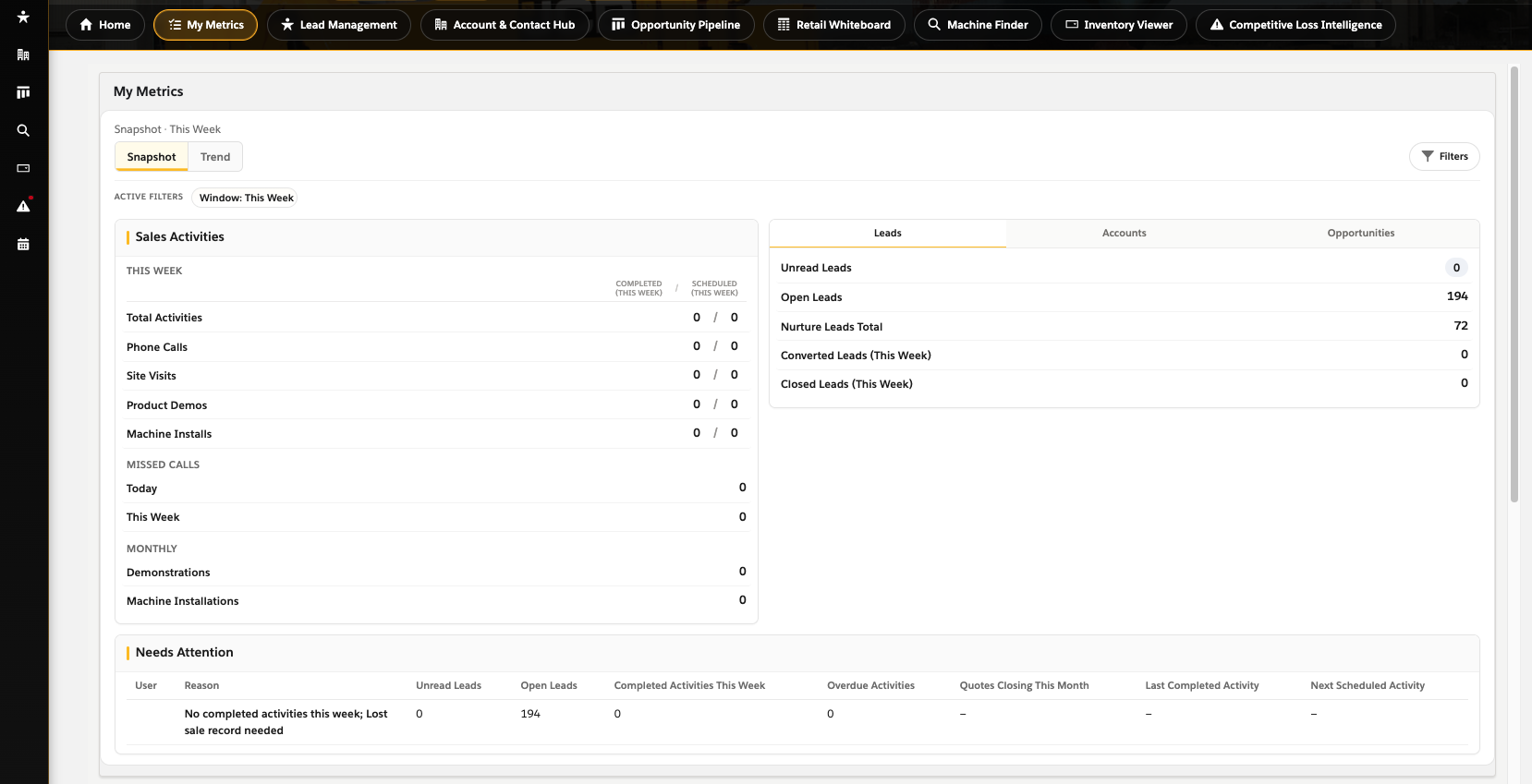Click the calendar icon in left sidebar
Image resolution: width=1532 pixels, height=784 pixels.
[23, 244]
